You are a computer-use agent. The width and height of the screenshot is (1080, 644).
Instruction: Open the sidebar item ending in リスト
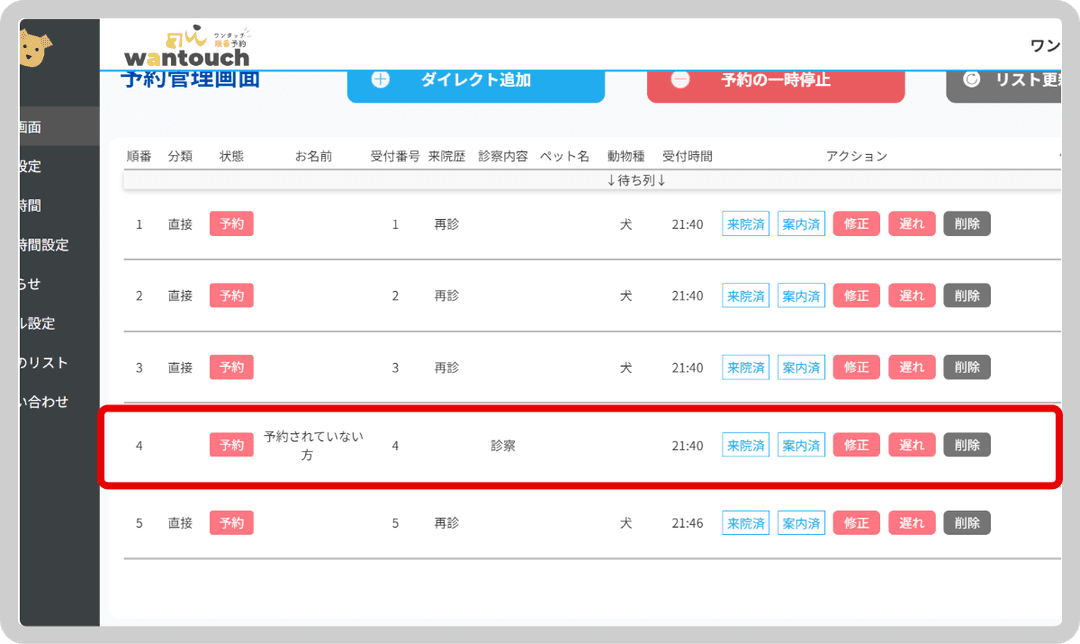pyautogui.click(x=44, y=362)
